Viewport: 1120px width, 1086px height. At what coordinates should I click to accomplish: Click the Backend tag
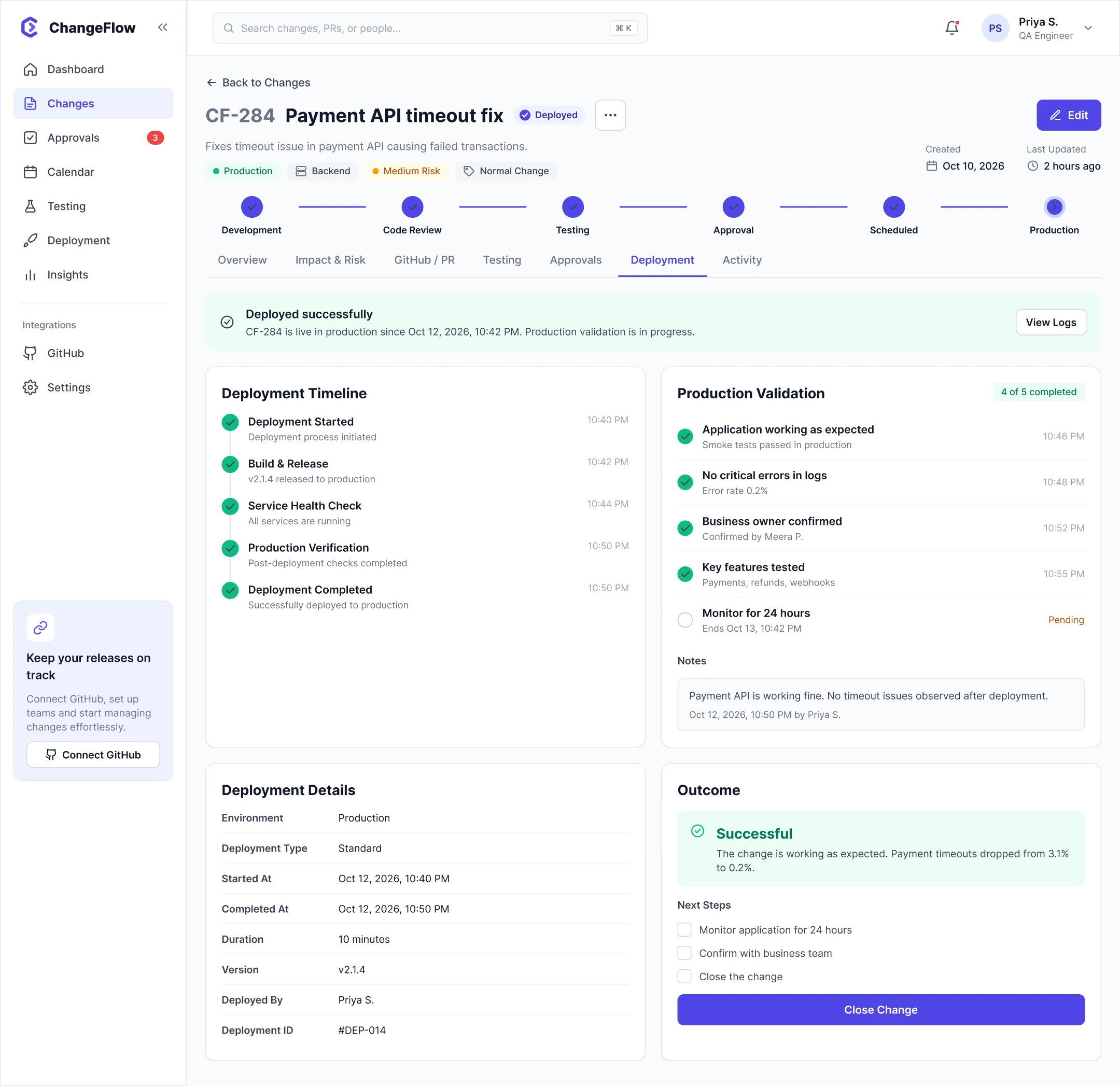click(x=323, y=171)
